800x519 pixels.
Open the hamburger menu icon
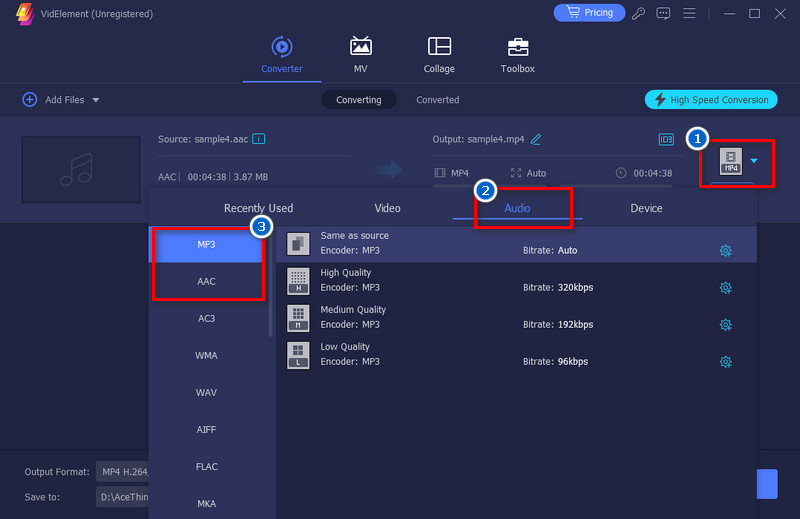[689, 13]
